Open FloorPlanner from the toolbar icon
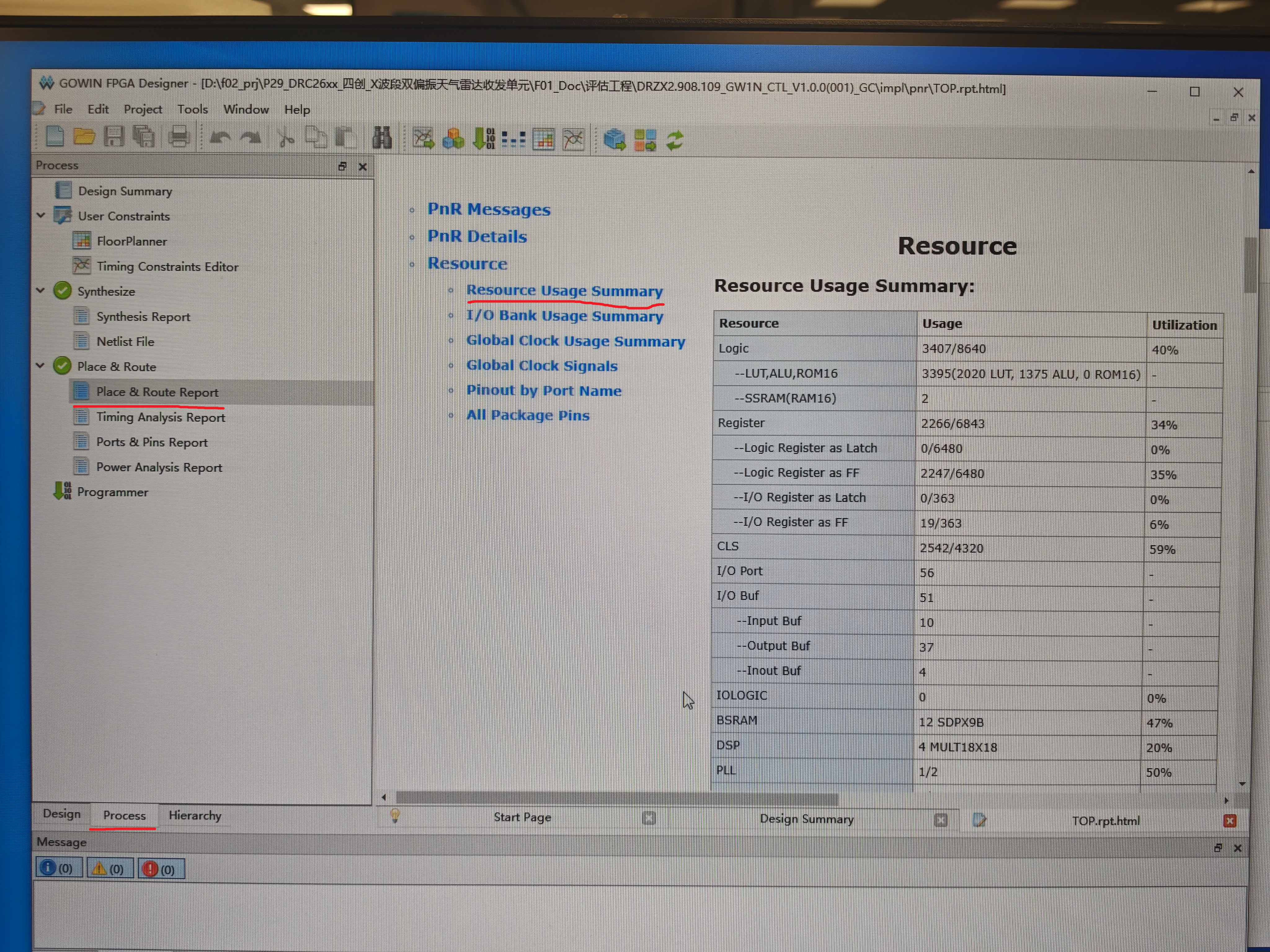 pos(543,139)
